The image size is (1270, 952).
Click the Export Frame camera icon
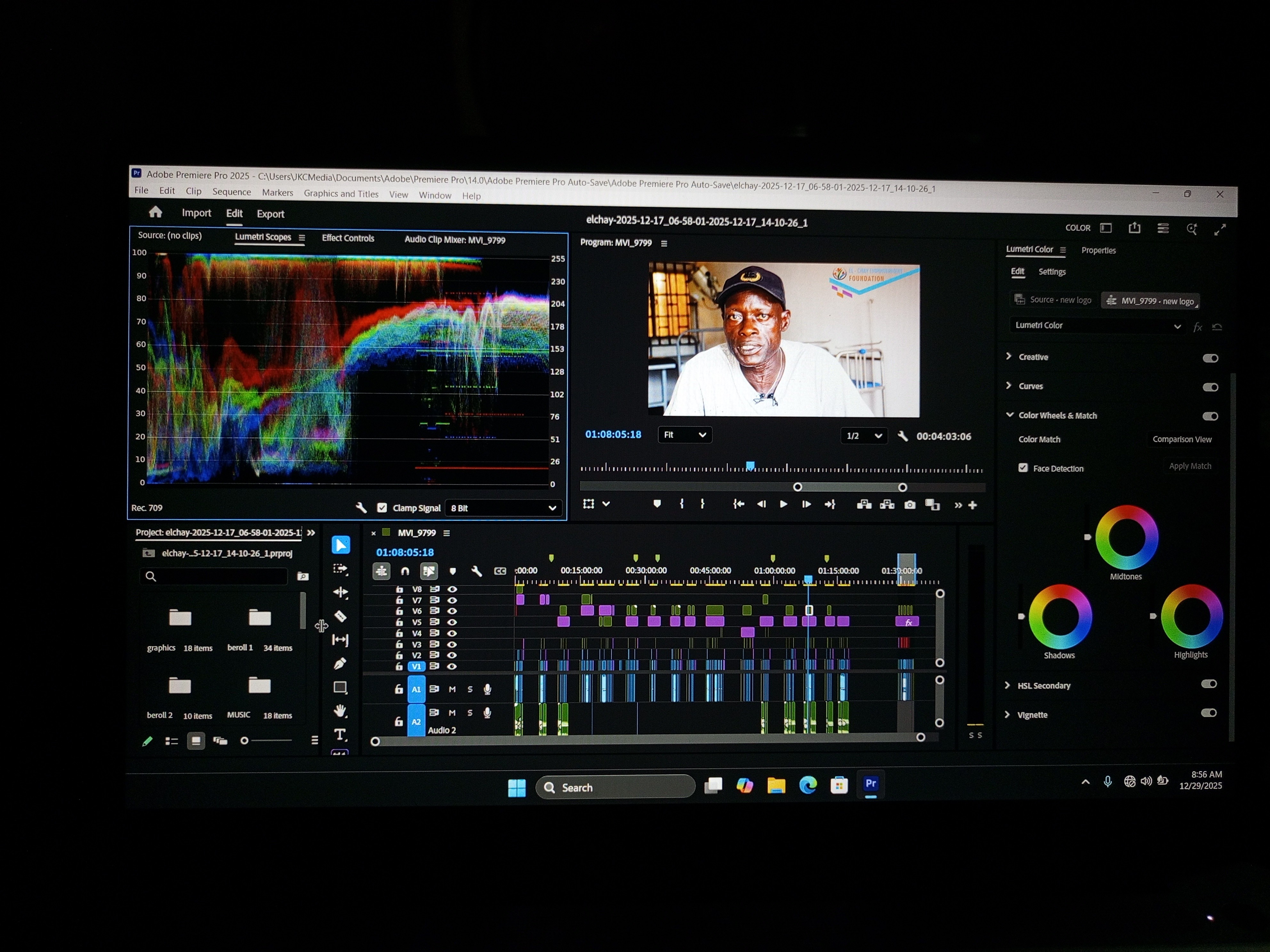click(x=910, y=505)
